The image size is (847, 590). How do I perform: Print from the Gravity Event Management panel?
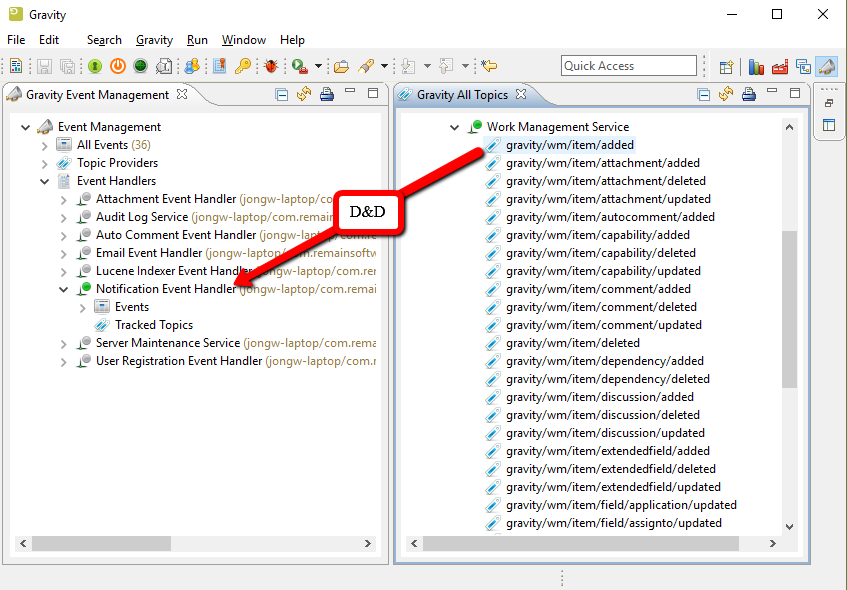coord(327,95)
